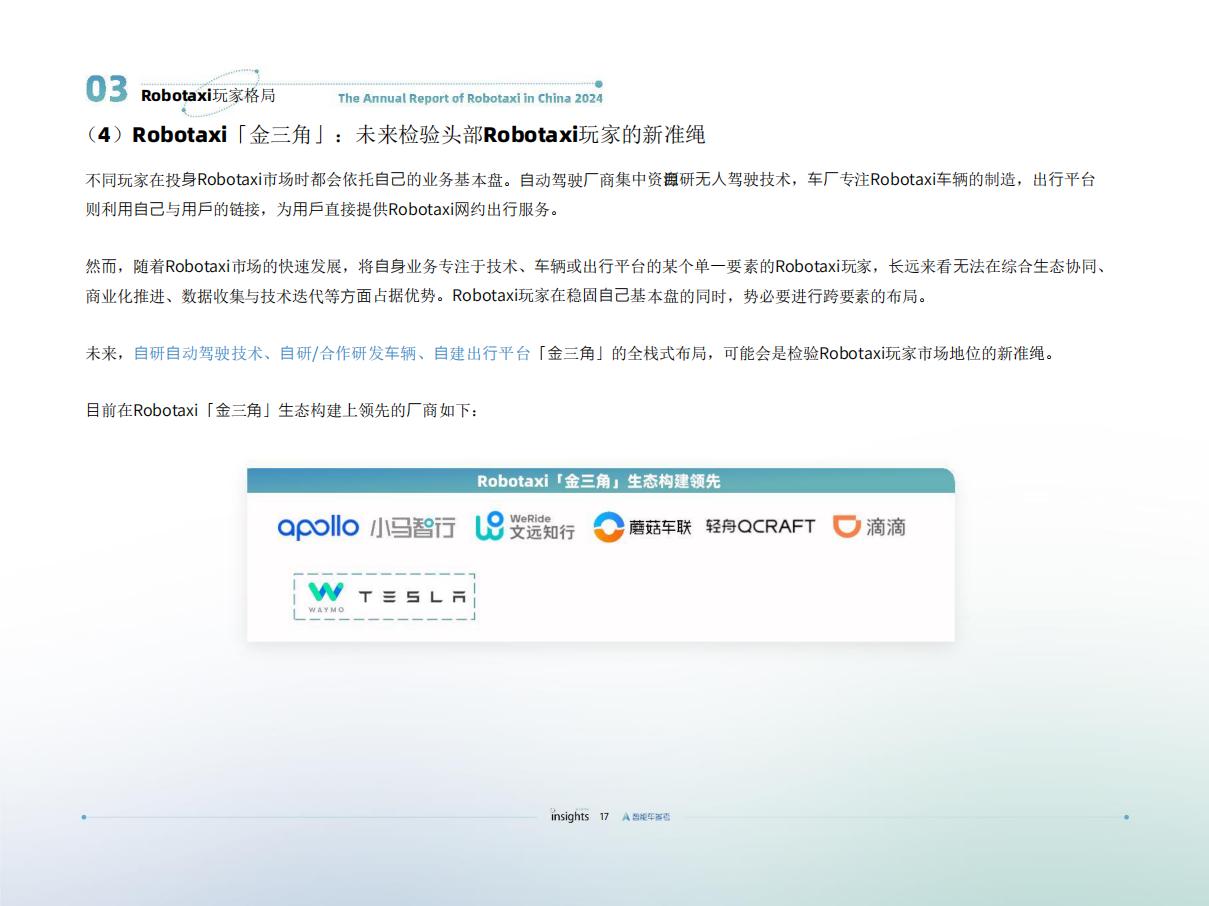Click the large section number 03
The image size is (1209, 906).
tap(107, 90)
